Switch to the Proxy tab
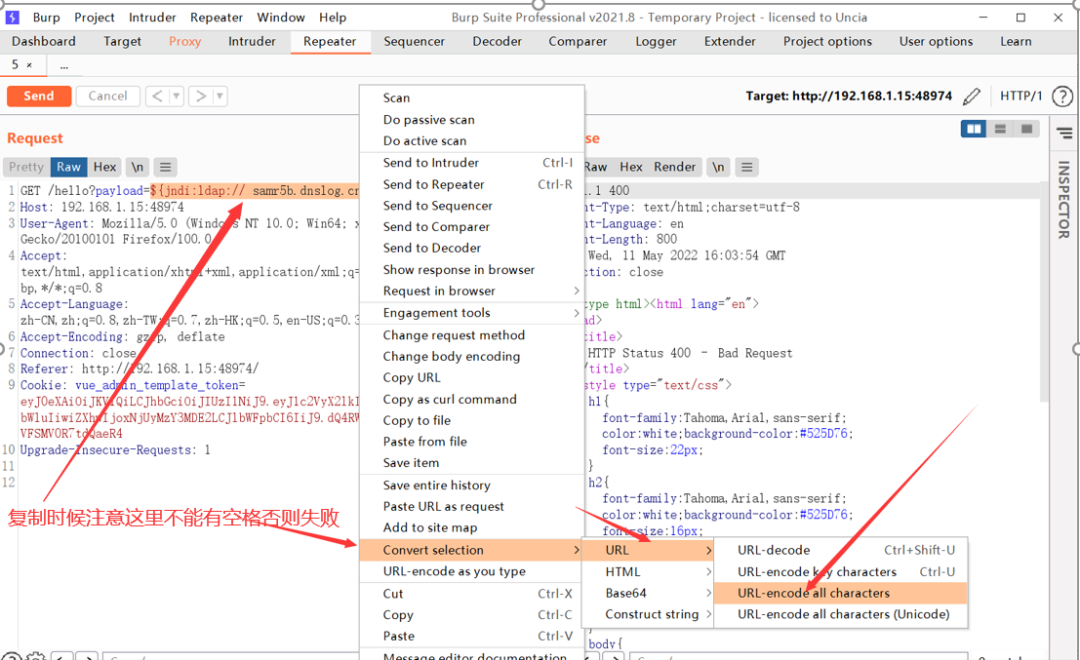1080x660 pixels. tap(185, 41)
